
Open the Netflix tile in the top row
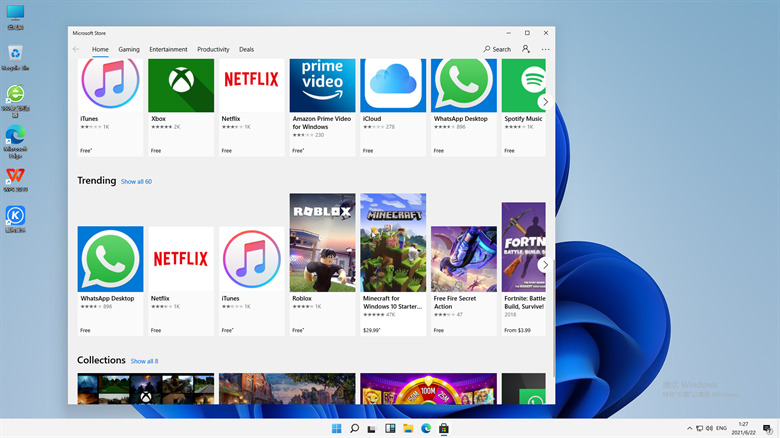click(x=251, y=108)
